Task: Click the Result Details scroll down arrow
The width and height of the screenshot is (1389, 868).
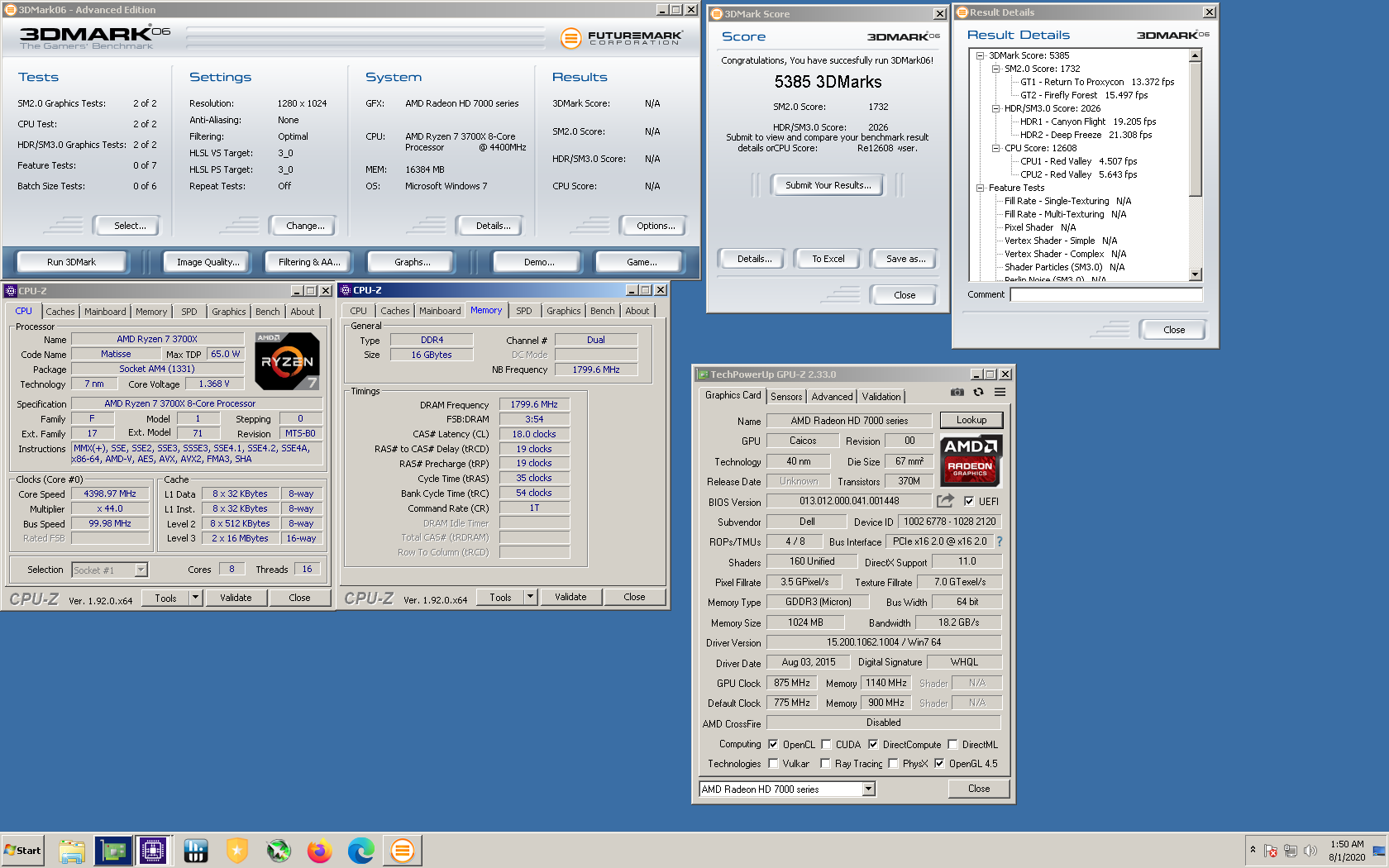Action: click(x=1195, y=274)
